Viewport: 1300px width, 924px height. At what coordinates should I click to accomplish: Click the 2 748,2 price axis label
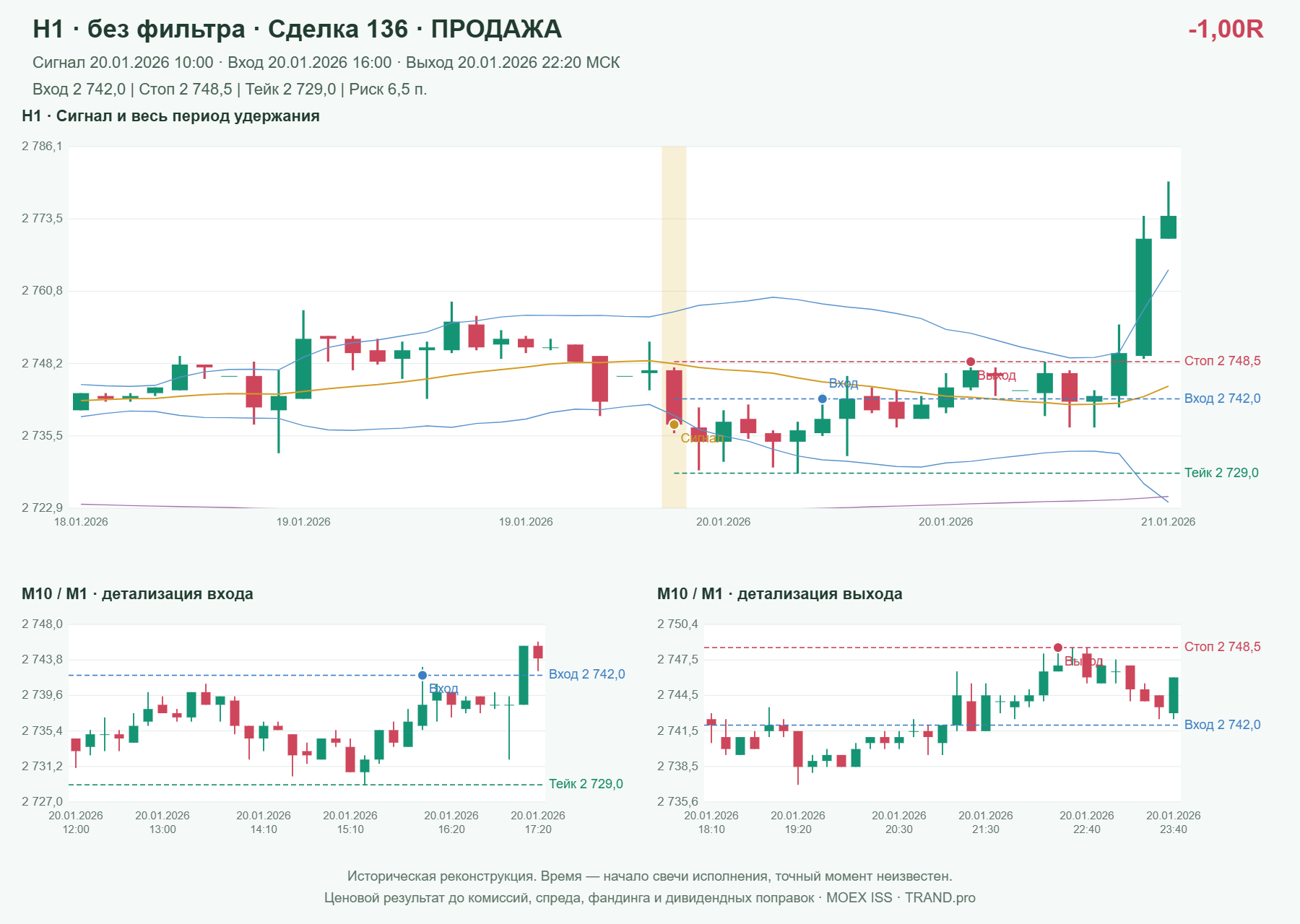tap(42, 363)
